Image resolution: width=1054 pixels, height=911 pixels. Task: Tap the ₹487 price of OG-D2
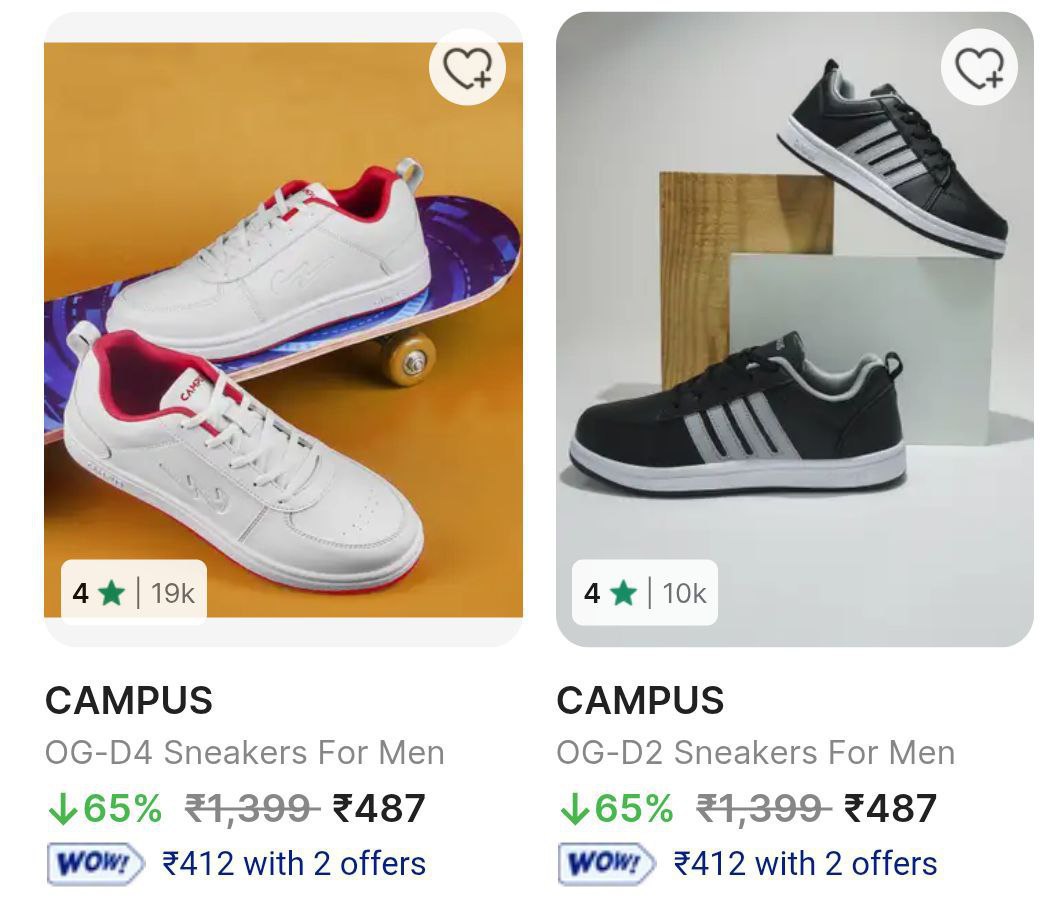[x=890, y=808]
